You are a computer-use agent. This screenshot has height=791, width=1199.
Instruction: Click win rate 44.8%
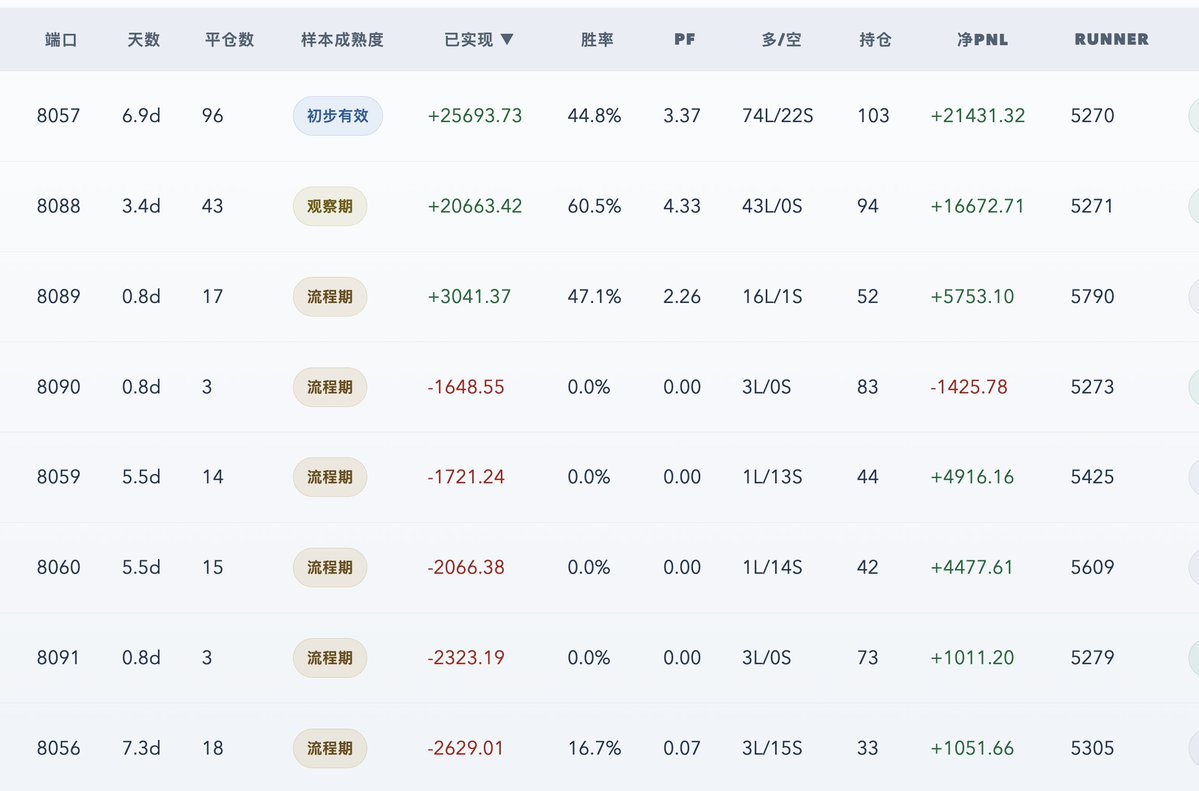tap(594, 116)
